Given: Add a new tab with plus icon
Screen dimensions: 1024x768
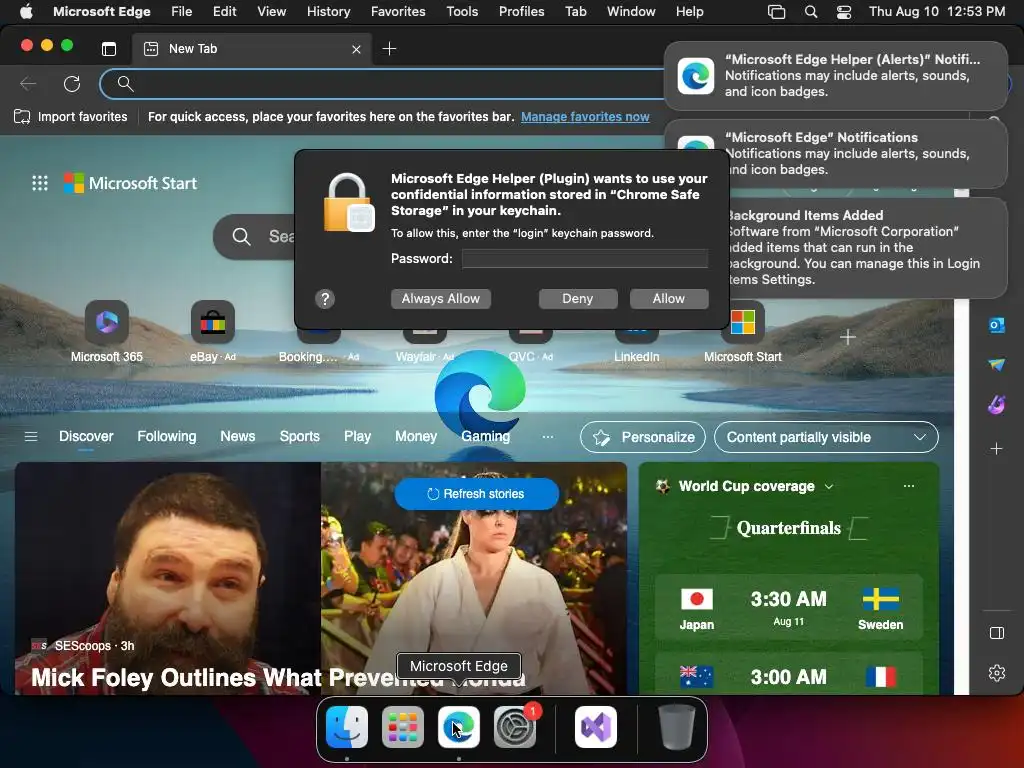Looking at the screenshot, I should (389, 49).
